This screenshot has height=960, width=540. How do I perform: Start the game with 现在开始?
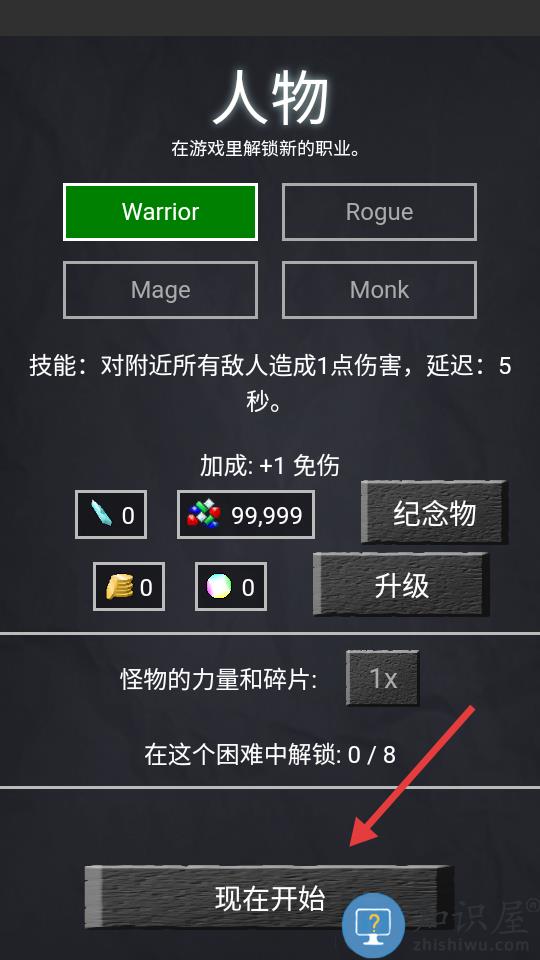pos(269,898)
